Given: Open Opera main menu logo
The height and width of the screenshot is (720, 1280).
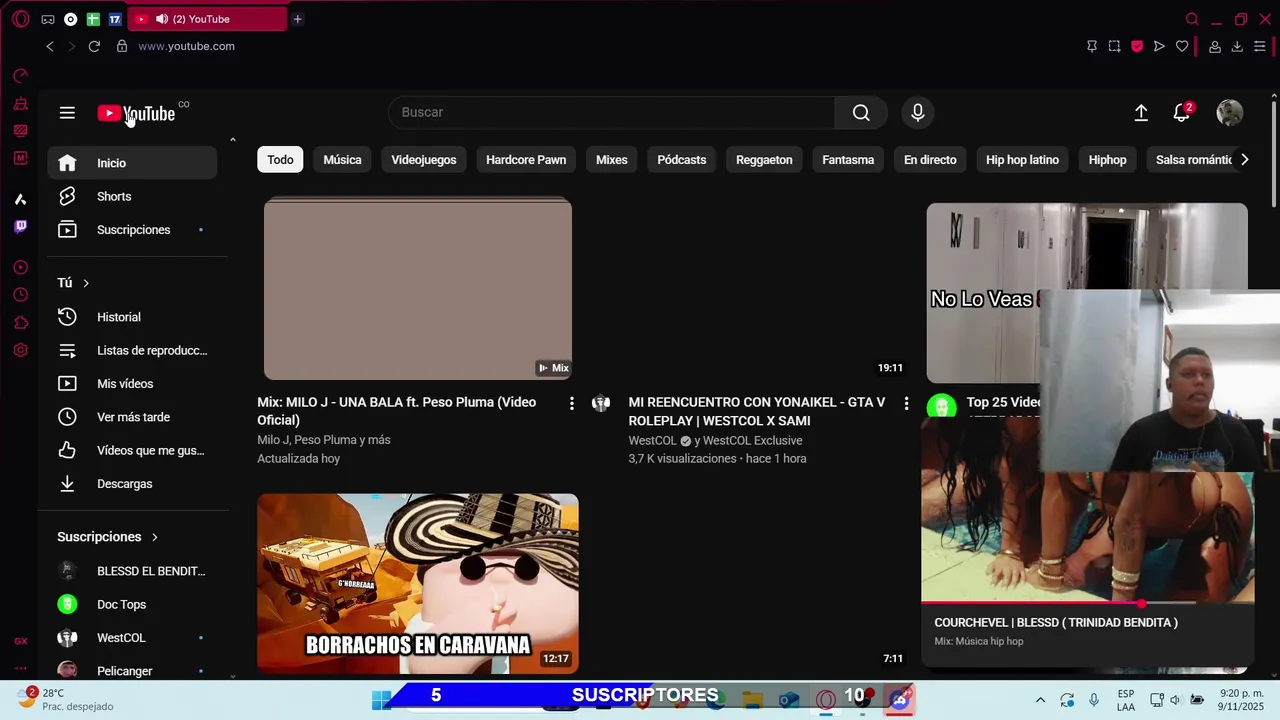Looking at the screenshot, I should [21, 19].
